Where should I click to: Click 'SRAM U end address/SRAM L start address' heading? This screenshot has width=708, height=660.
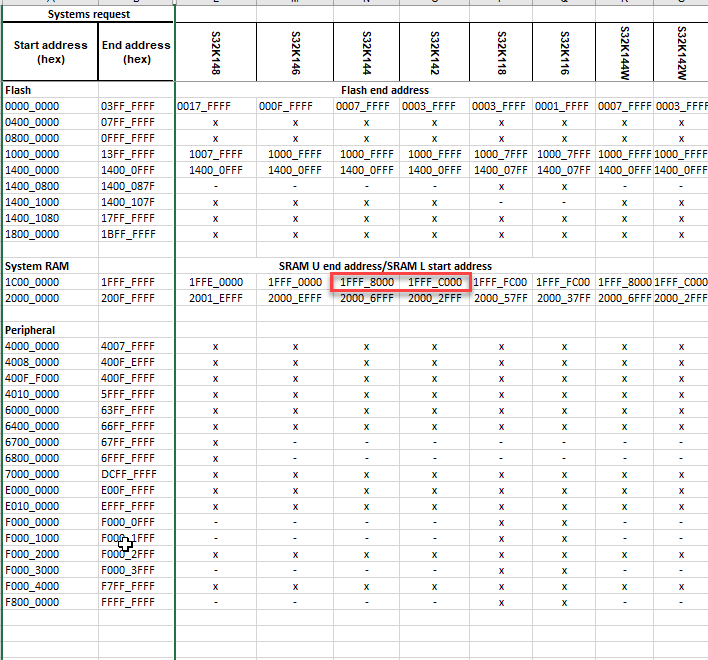coord(385,266)
